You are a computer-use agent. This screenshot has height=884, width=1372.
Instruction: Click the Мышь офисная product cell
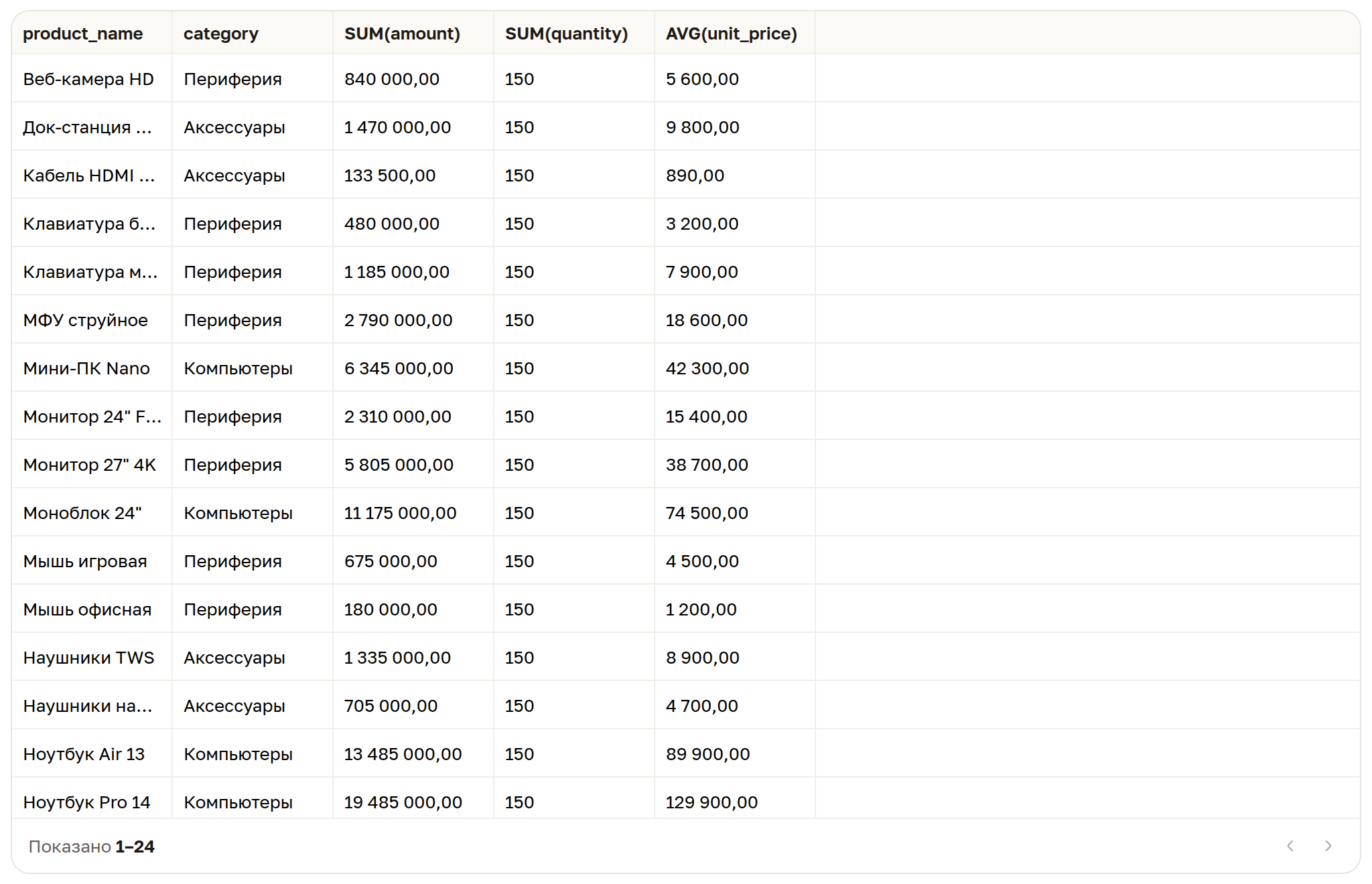(92, 609)
